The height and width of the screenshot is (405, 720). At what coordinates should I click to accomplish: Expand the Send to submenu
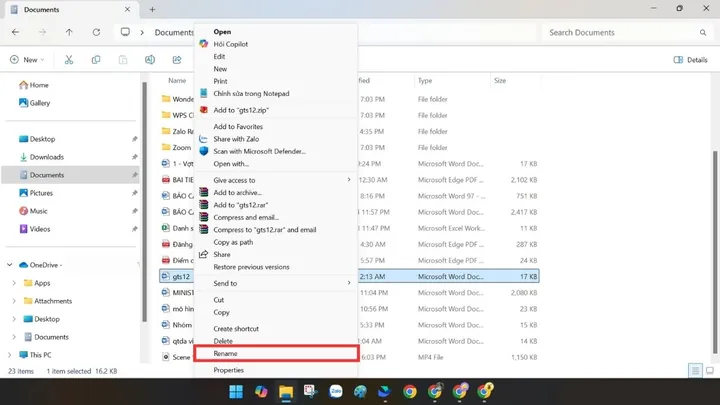click(x=276, y=283)
